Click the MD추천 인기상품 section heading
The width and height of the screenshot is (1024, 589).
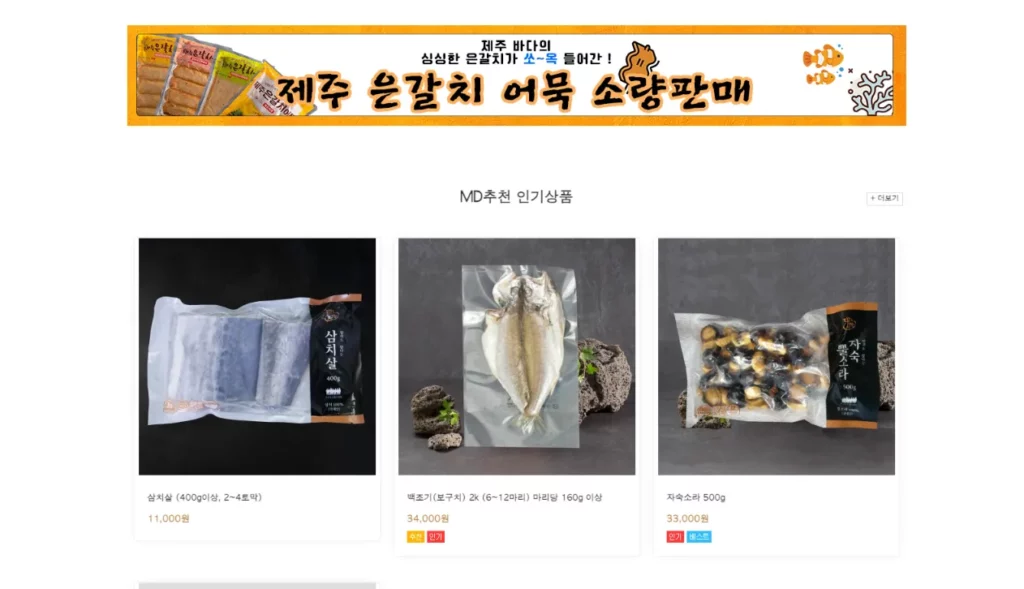(x=516, y=197)
